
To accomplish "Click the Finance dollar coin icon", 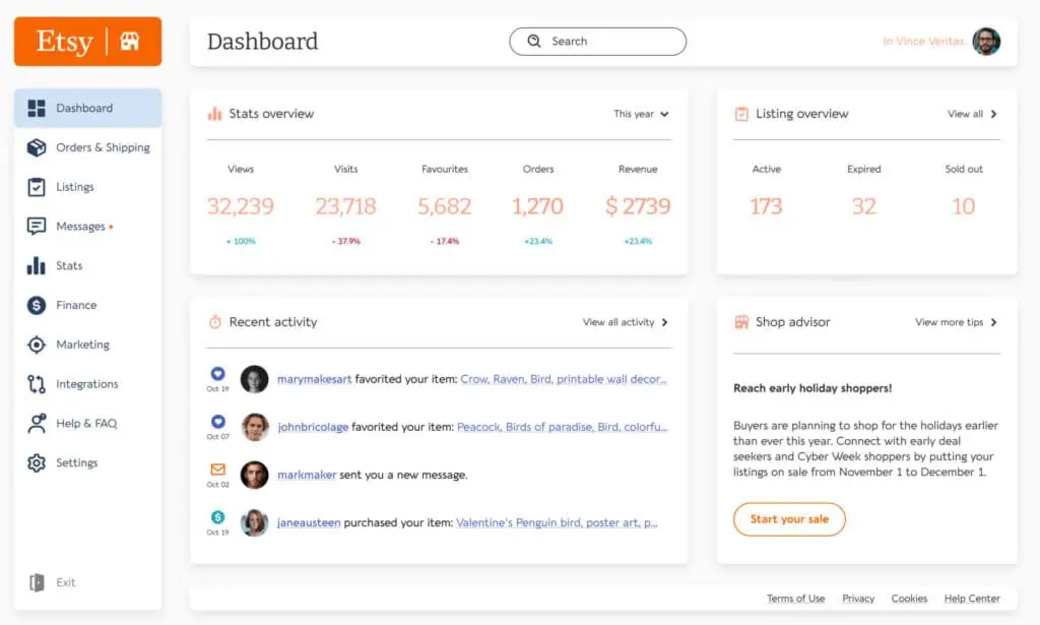I will [x=36, y=305].
